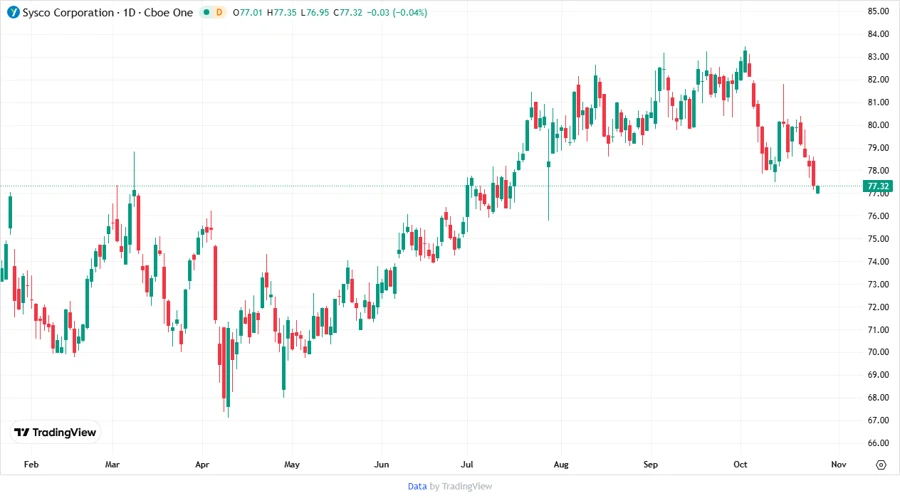
Task: Click the Mar label on time axis
Action: [112, 465]
